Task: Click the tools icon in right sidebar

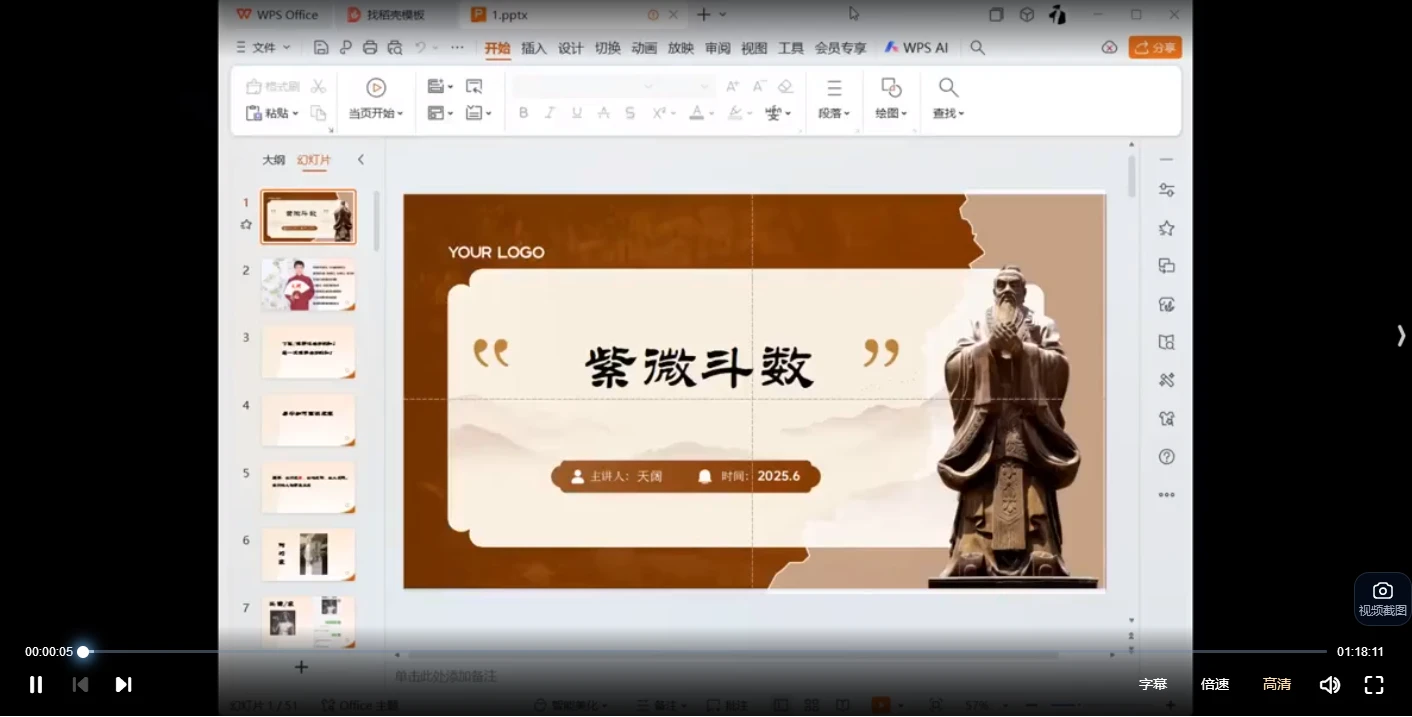Action: 1166,380
